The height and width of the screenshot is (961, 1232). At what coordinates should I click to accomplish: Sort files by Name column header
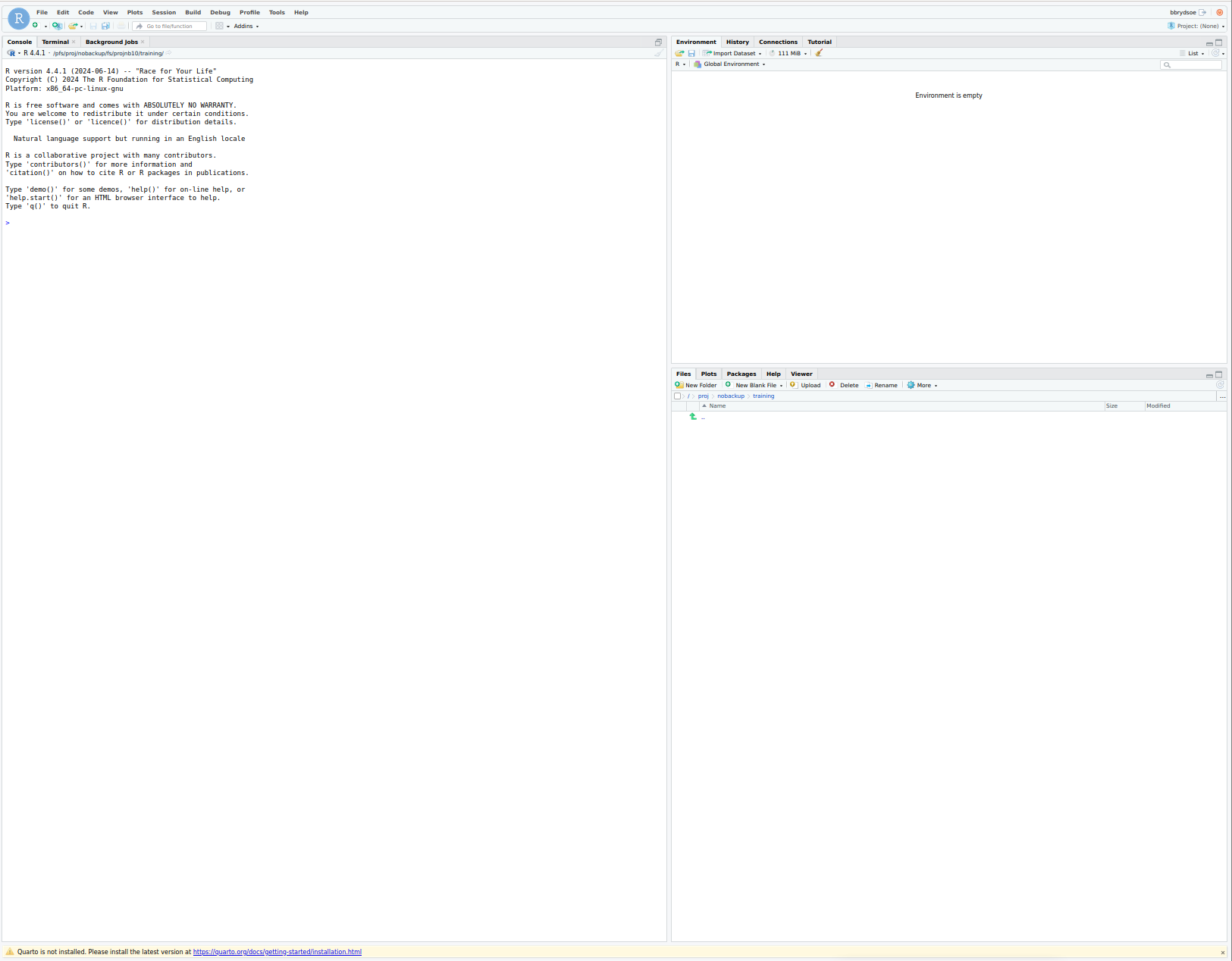(901, 406)
